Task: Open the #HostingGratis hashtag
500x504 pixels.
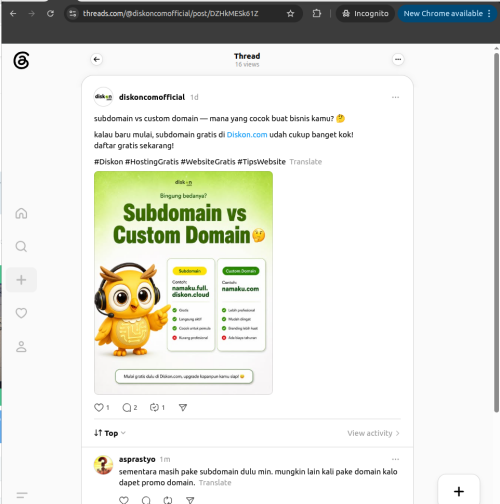Action: [152, 162]
